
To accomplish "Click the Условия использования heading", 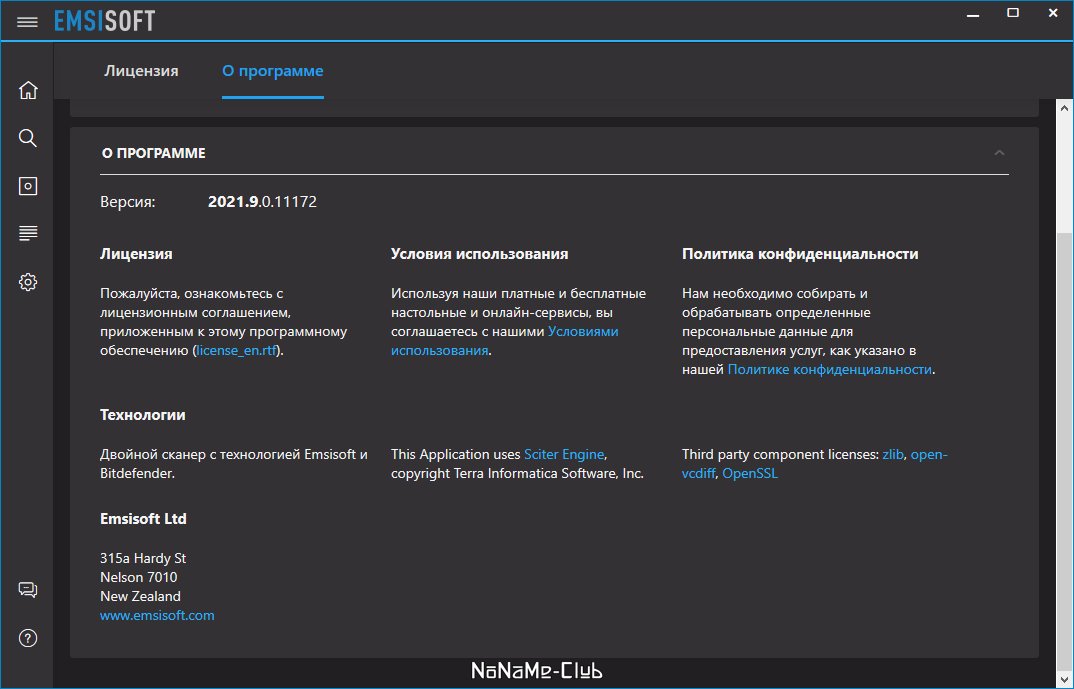I will 479,253.
